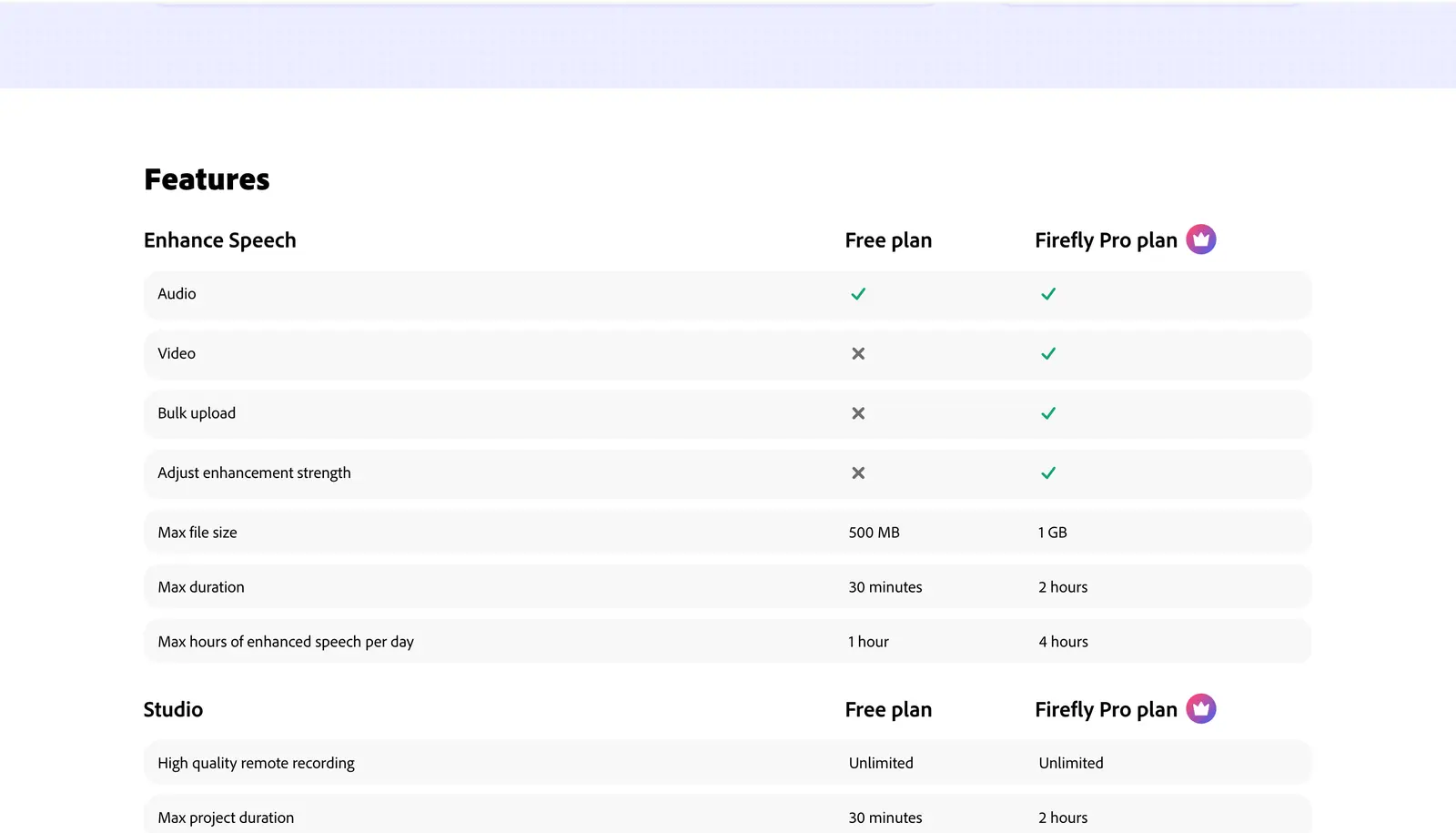Viewport: 1456px width, 833px height.
Task: Click the Free plan X for Adjust enhancement strength
Action: pos(858,472)
